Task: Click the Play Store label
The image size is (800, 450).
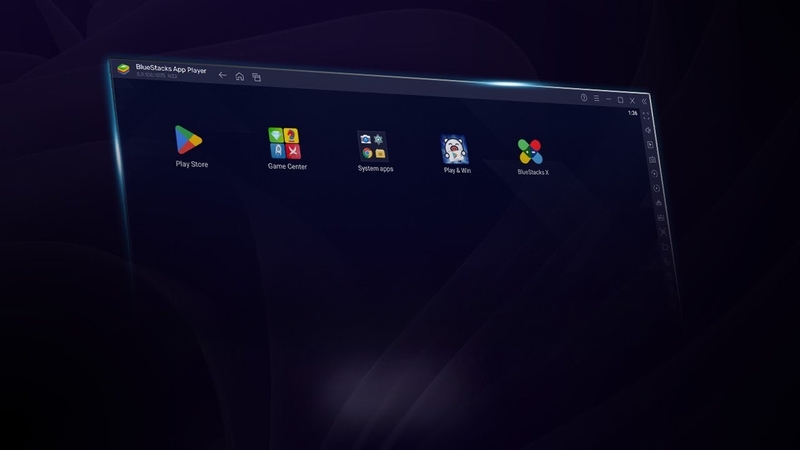Action: click(192, 164)
